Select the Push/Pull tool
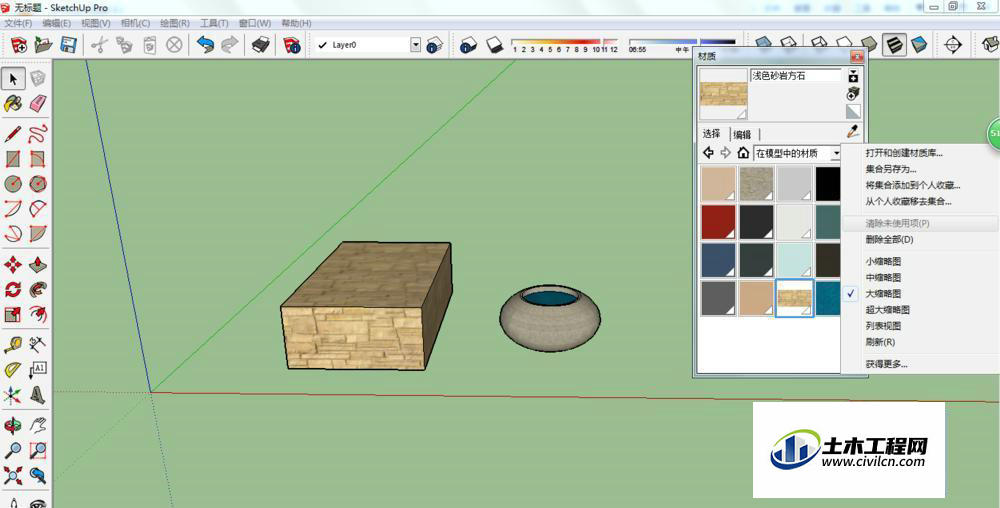Screen dimensions: 1000x508 (x=38, y=265)
